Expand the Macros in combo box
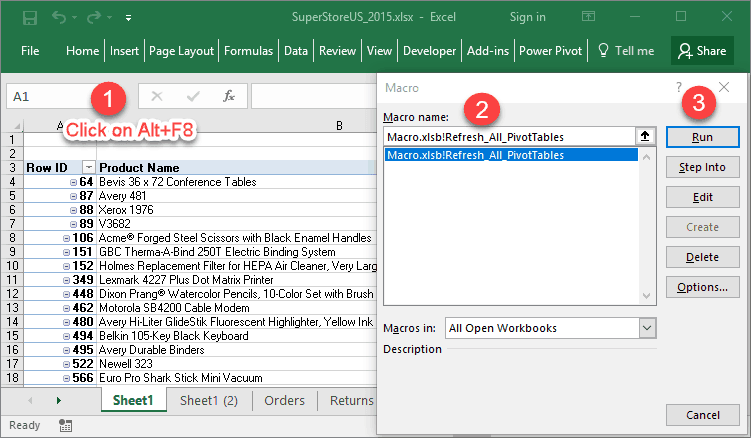This screenshot has width=751, height=438. [x=646, y=327]
